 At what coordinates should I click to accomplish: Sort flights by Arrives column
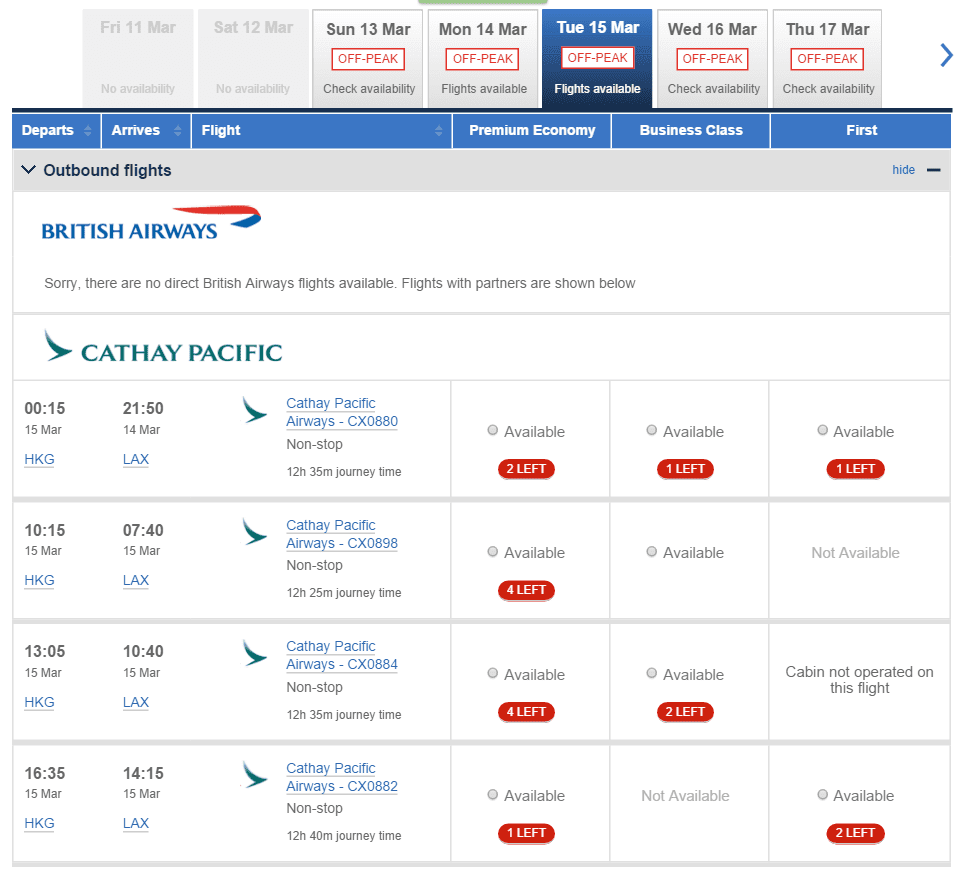(146, 130)
